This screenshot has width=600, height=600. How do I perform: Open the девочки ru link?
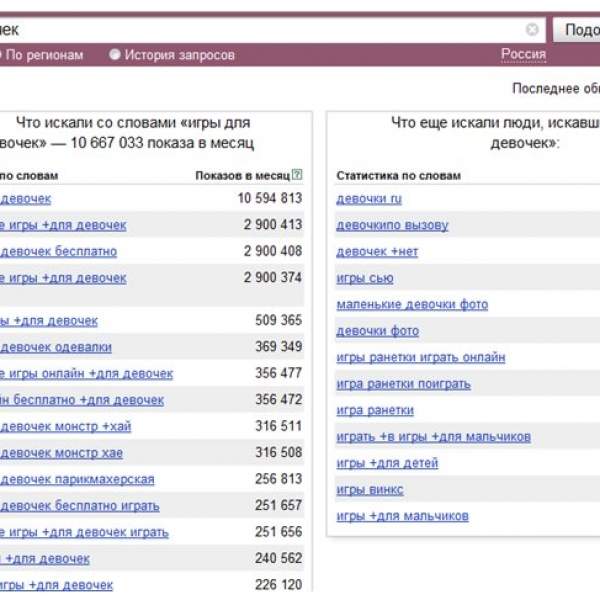(x=369, y=199)
